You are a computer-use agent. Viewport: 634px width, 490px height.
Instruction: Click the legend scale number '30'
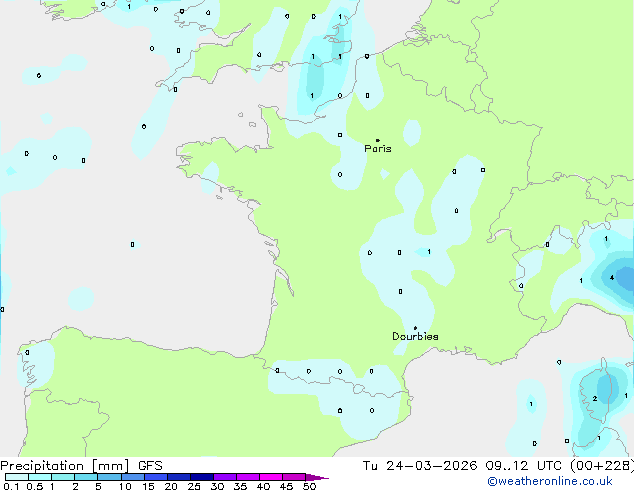[217, 486]
